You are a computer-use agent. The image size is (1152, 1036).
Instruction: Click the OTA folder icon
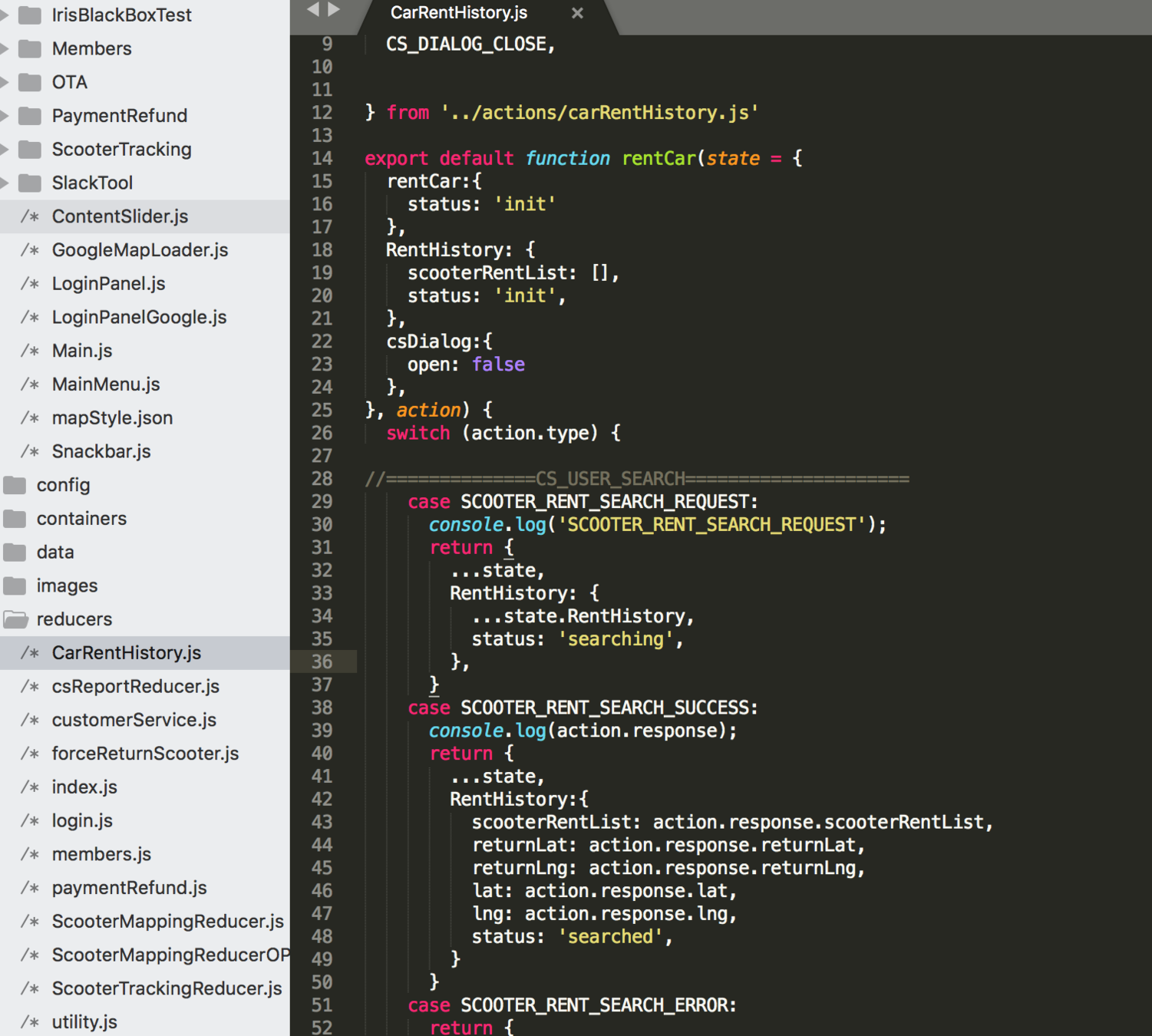tap(30, 81)
